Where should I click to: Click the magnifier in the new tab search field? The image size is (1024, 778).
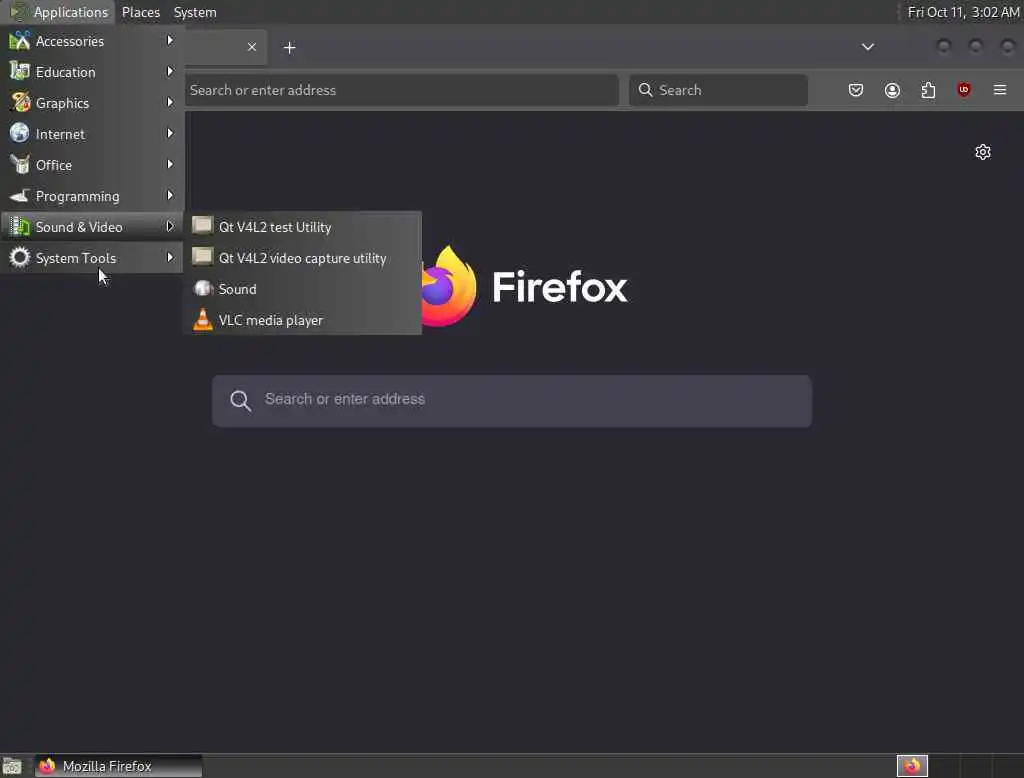(240, 400)
